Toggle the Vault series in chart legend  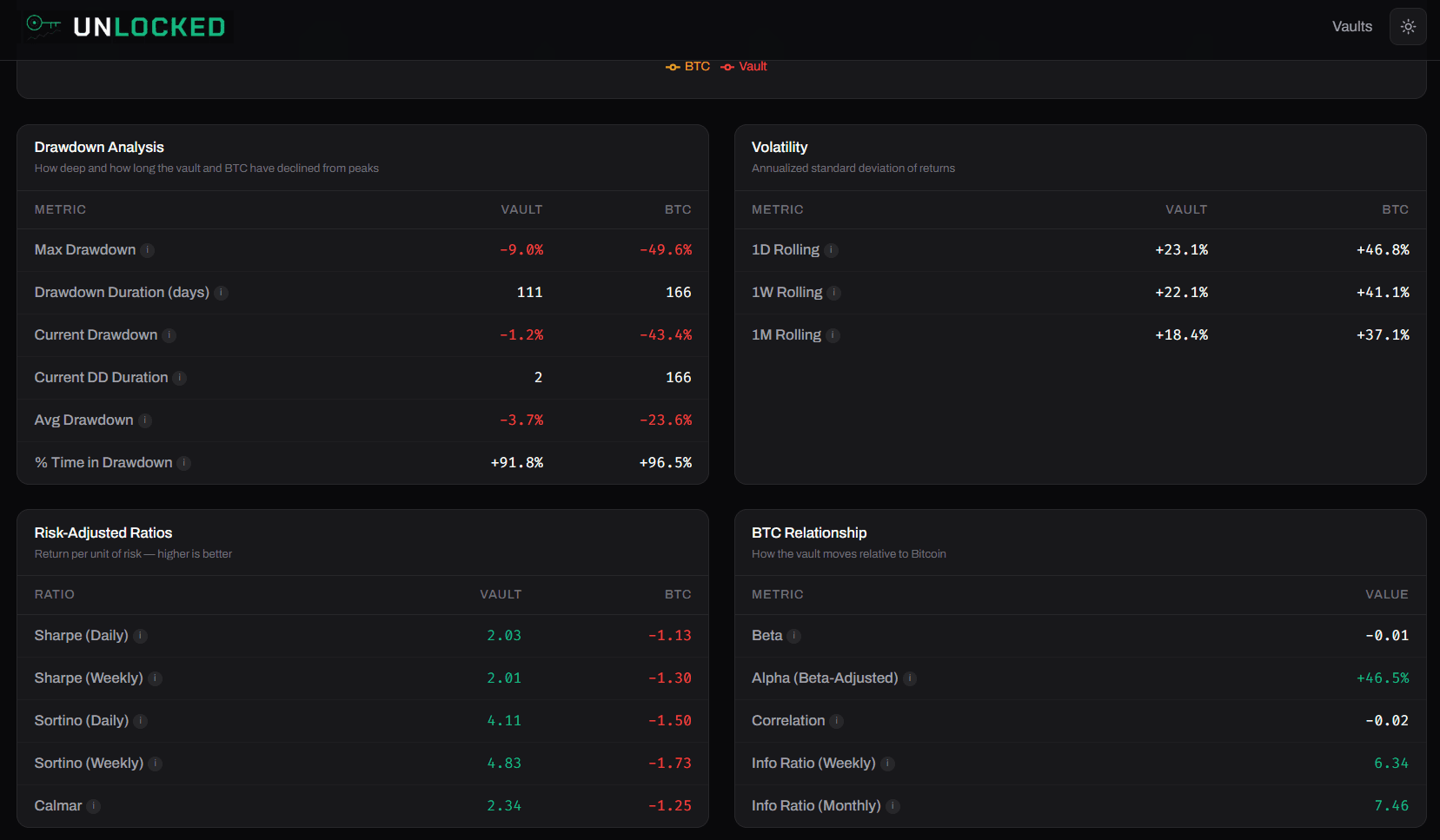click(745, 67)
